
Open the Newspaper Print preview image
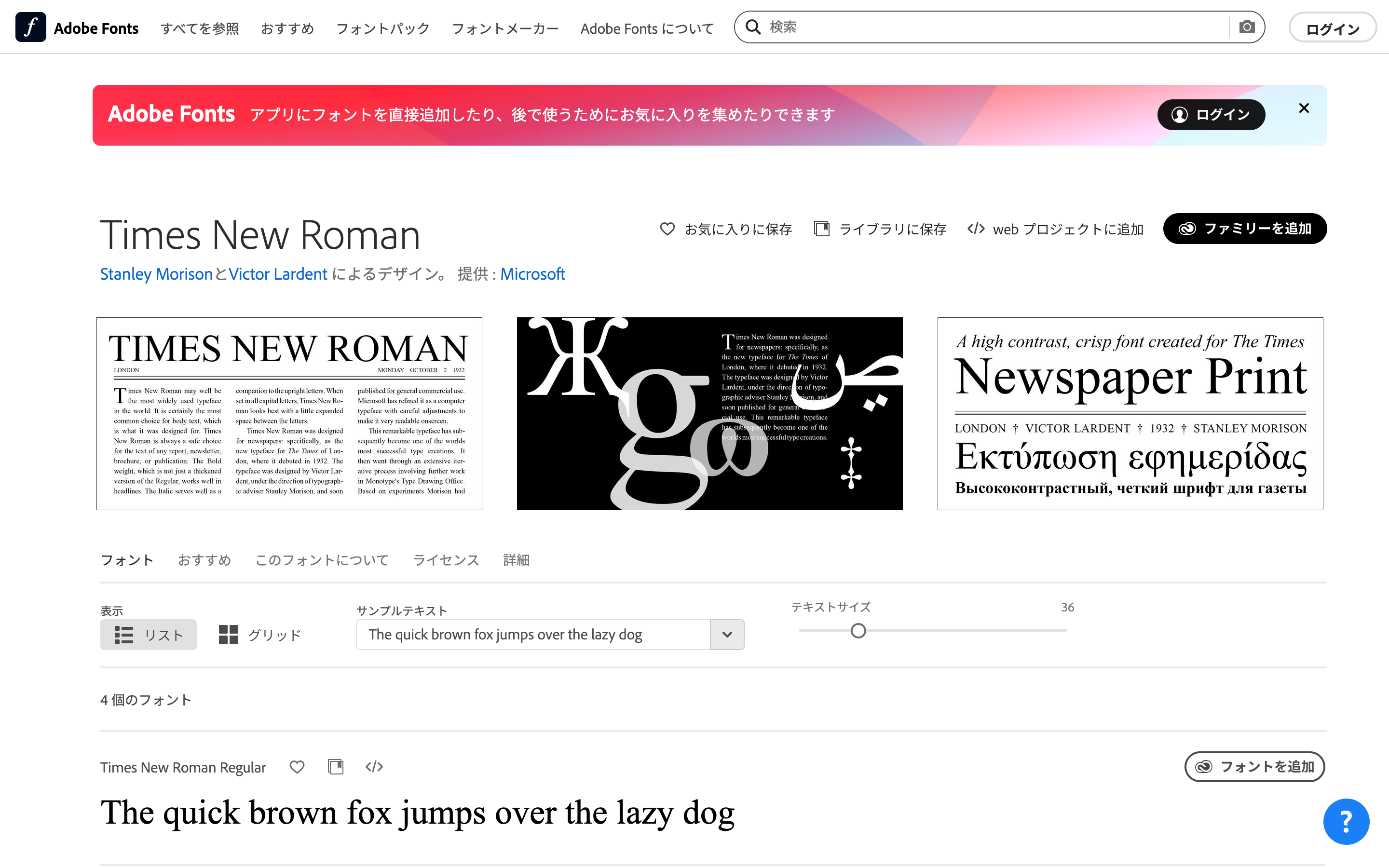(1130, 414)
